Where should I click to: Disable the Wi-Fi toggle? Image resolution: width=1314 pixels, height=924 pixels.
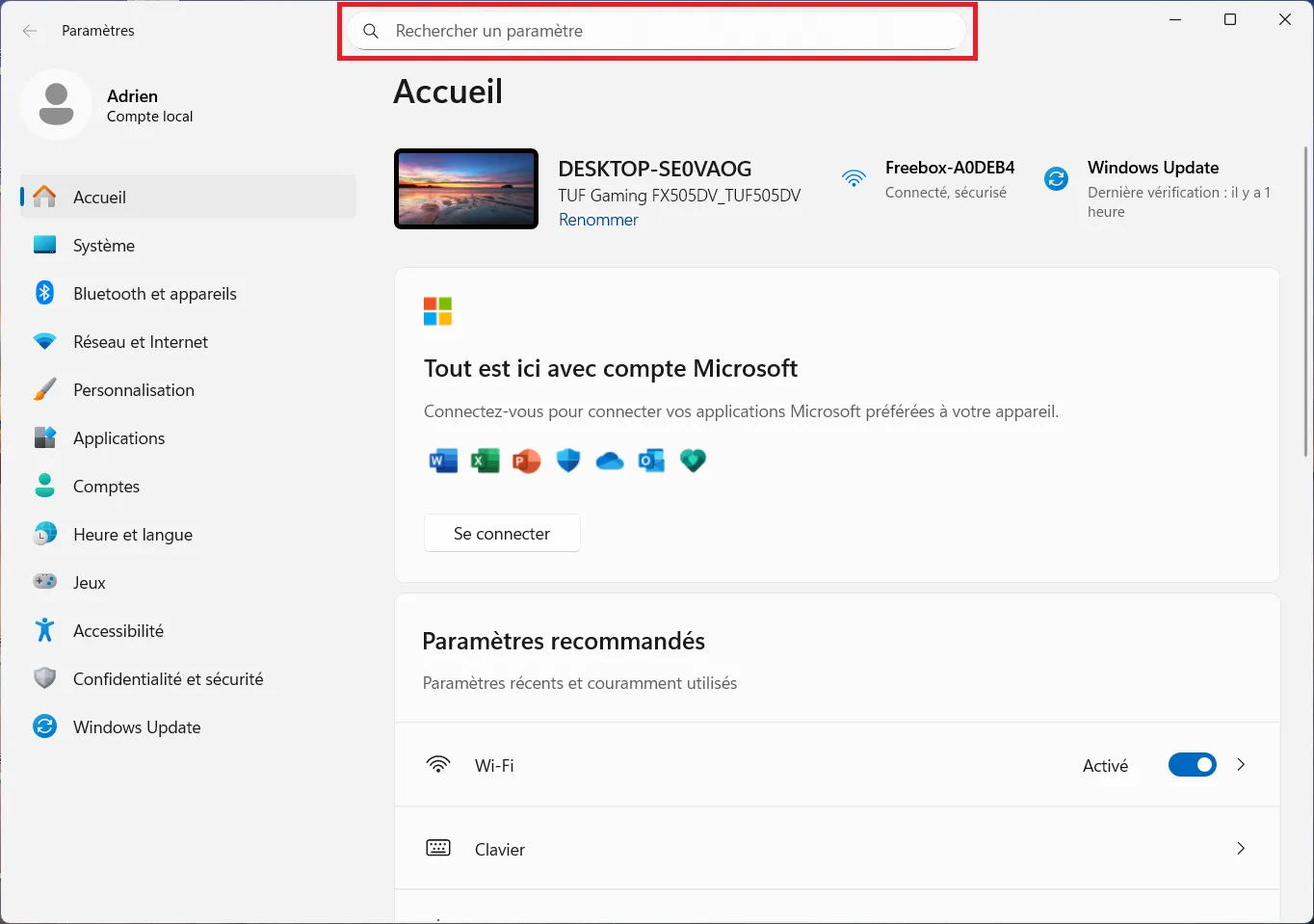pyautogui.click(x=1192, y=764)
